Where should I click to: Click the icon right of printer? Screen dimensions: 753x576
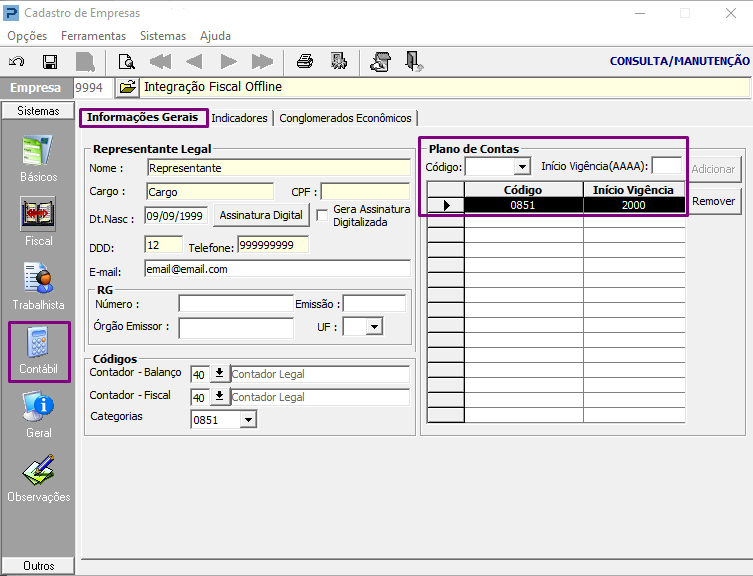[339, 61]
